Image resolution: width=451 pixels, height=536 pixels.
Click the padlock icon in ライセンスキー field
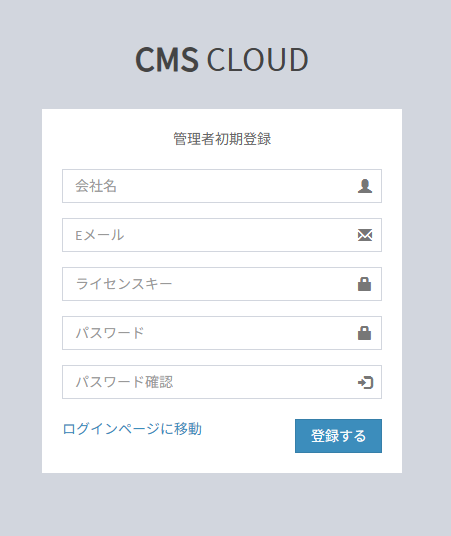pos(364,284)
